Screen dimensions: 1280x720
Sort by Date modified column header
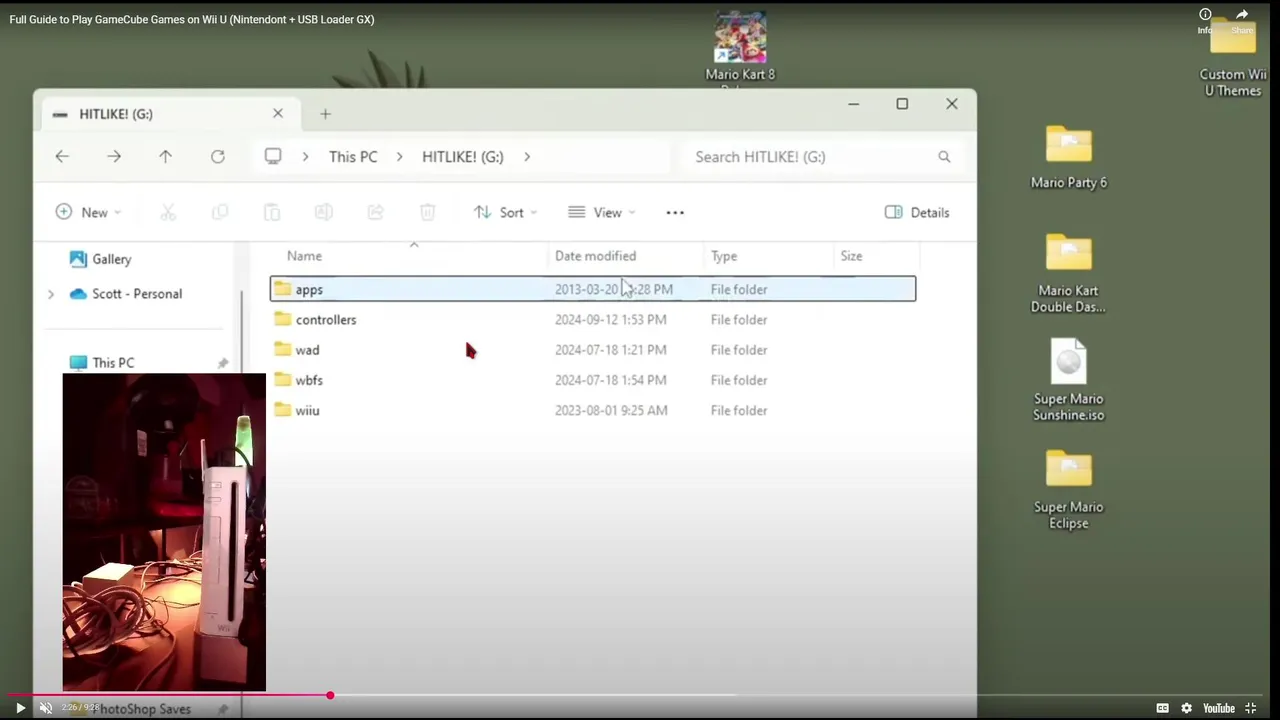pos(626,256)
